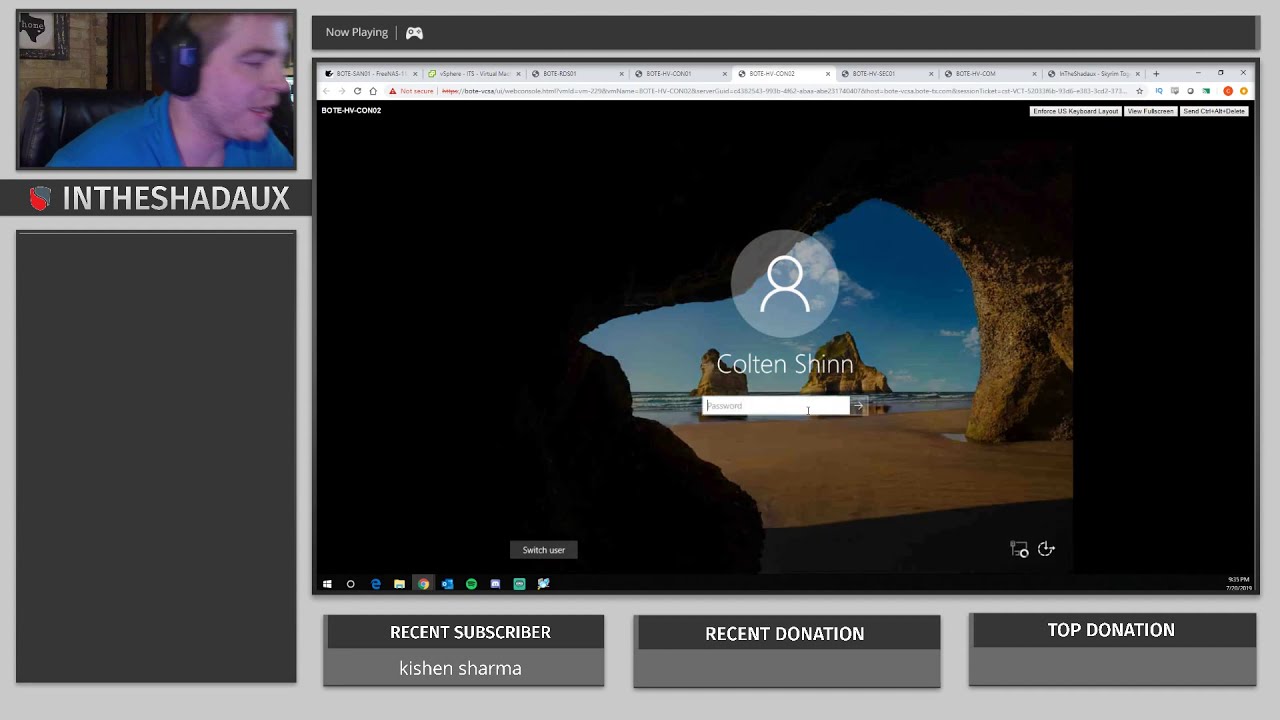Open Spotify from the taskbar
Image resolution: width=1280 pixels, height=720 pixels.
(x=471, y=584)
